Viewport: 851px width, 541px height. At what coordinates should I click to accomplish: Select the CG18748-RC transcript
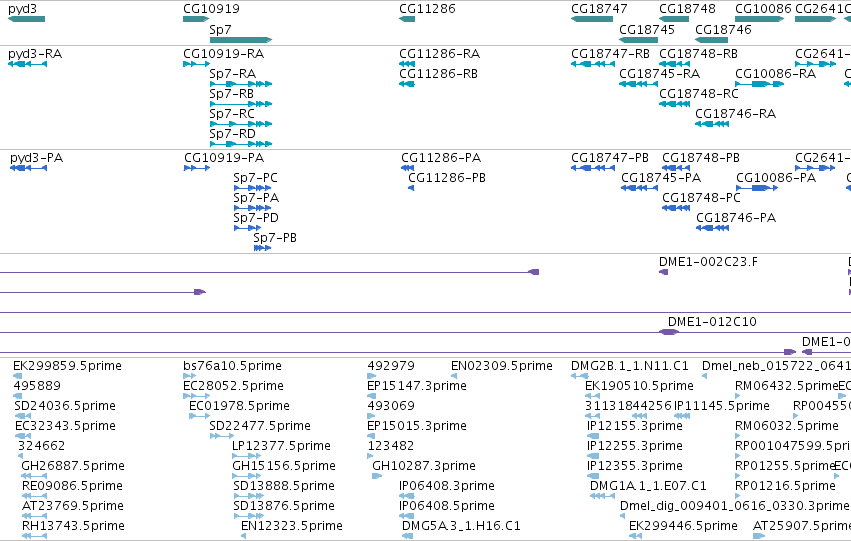coord(674,104)
